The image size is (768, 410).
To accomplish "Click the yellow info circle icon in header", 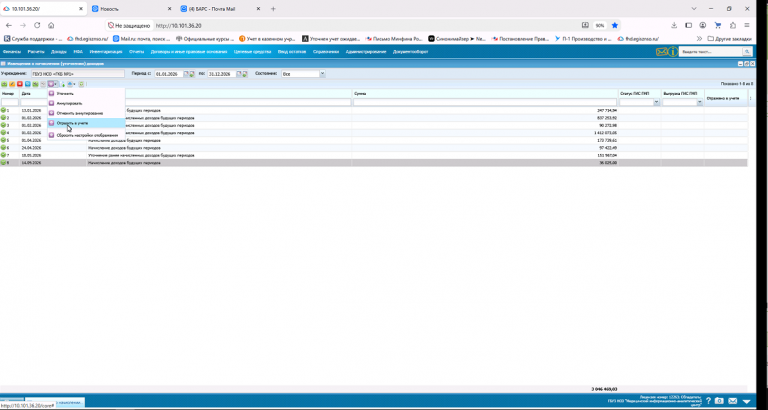I will [x=673, y=51].
